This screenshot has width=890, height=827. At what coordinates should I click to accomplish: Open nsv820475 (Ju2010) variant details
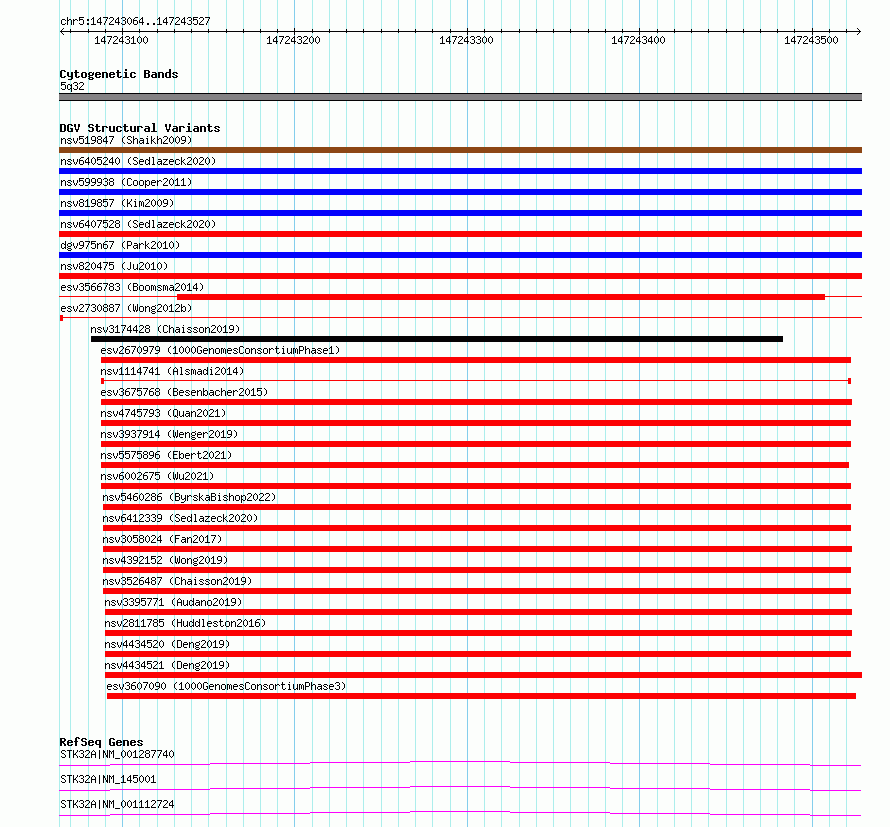click(x=114, y=266)
